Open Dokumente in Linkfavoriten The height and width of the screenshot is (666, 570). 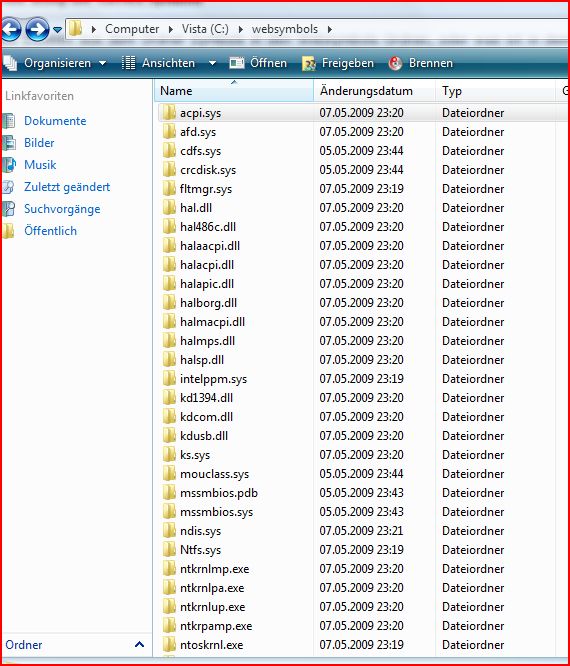[55, 121]
